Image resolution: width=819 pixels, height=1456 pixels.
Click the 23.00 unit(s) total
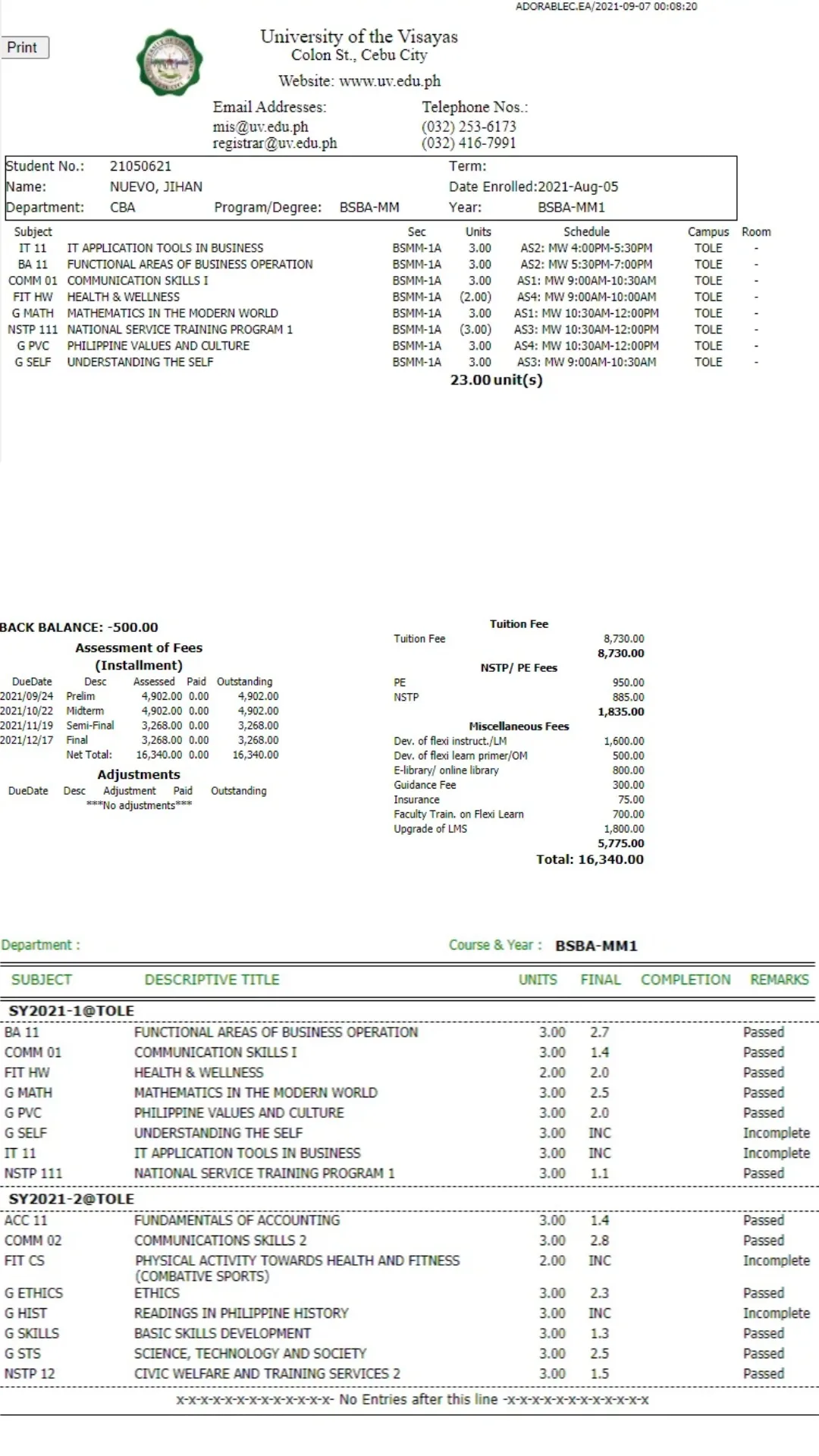pyautogui.click(x=496, y=380)
